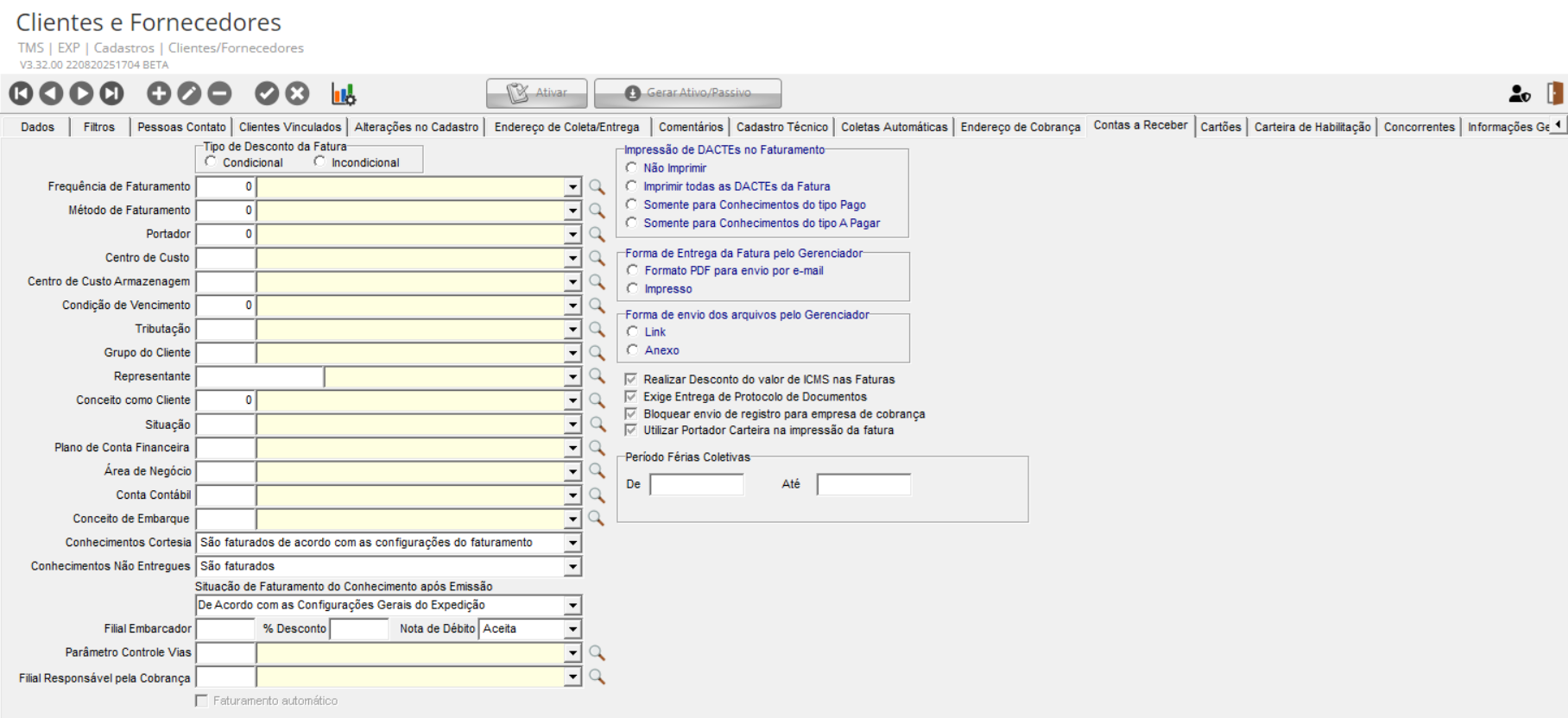Switch to the Dados tab
The image size is (1568, 718).
(38, 127)
